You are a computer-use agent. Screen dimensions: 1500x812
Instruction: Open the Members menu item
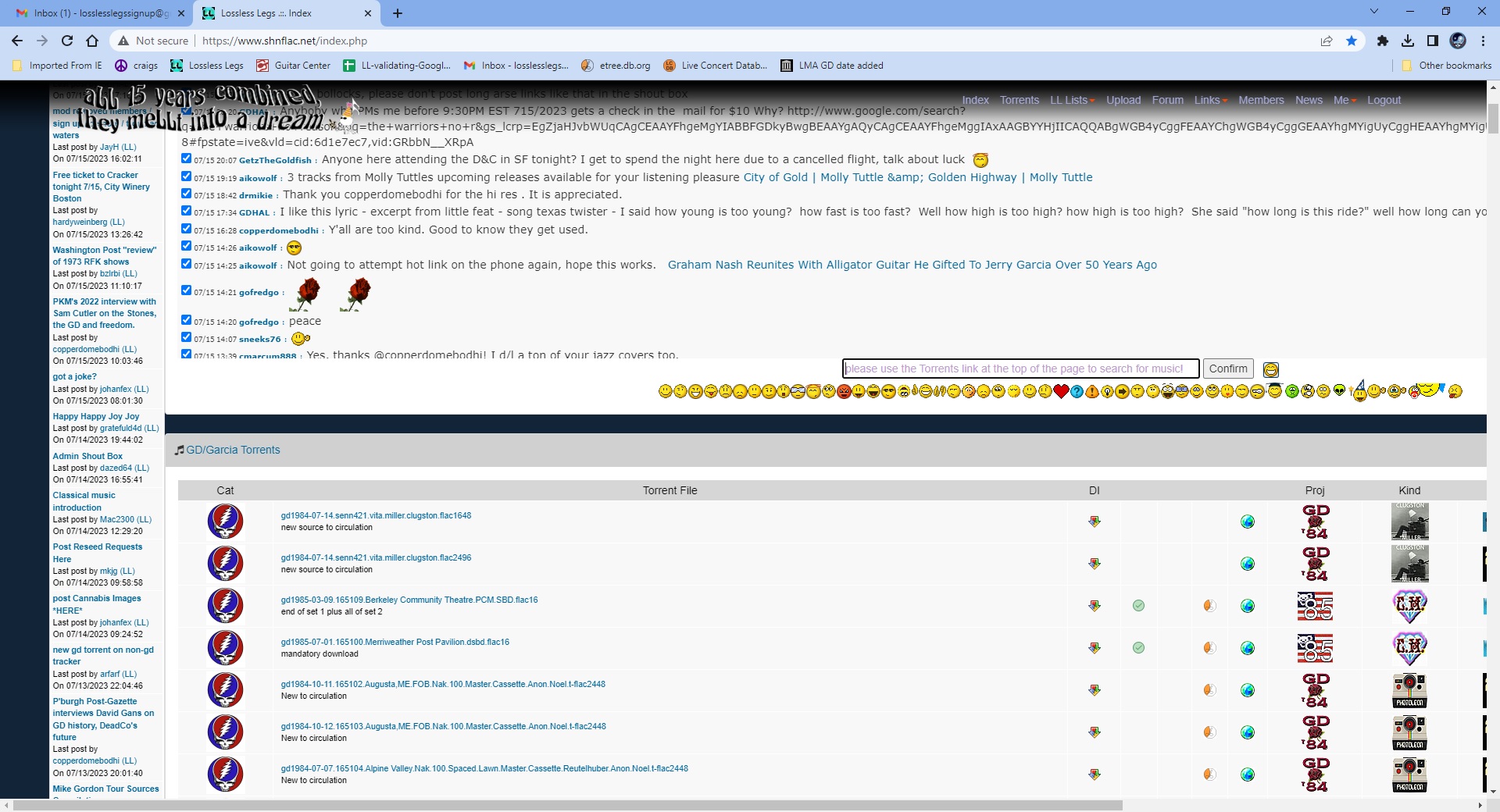(1261, 100)
